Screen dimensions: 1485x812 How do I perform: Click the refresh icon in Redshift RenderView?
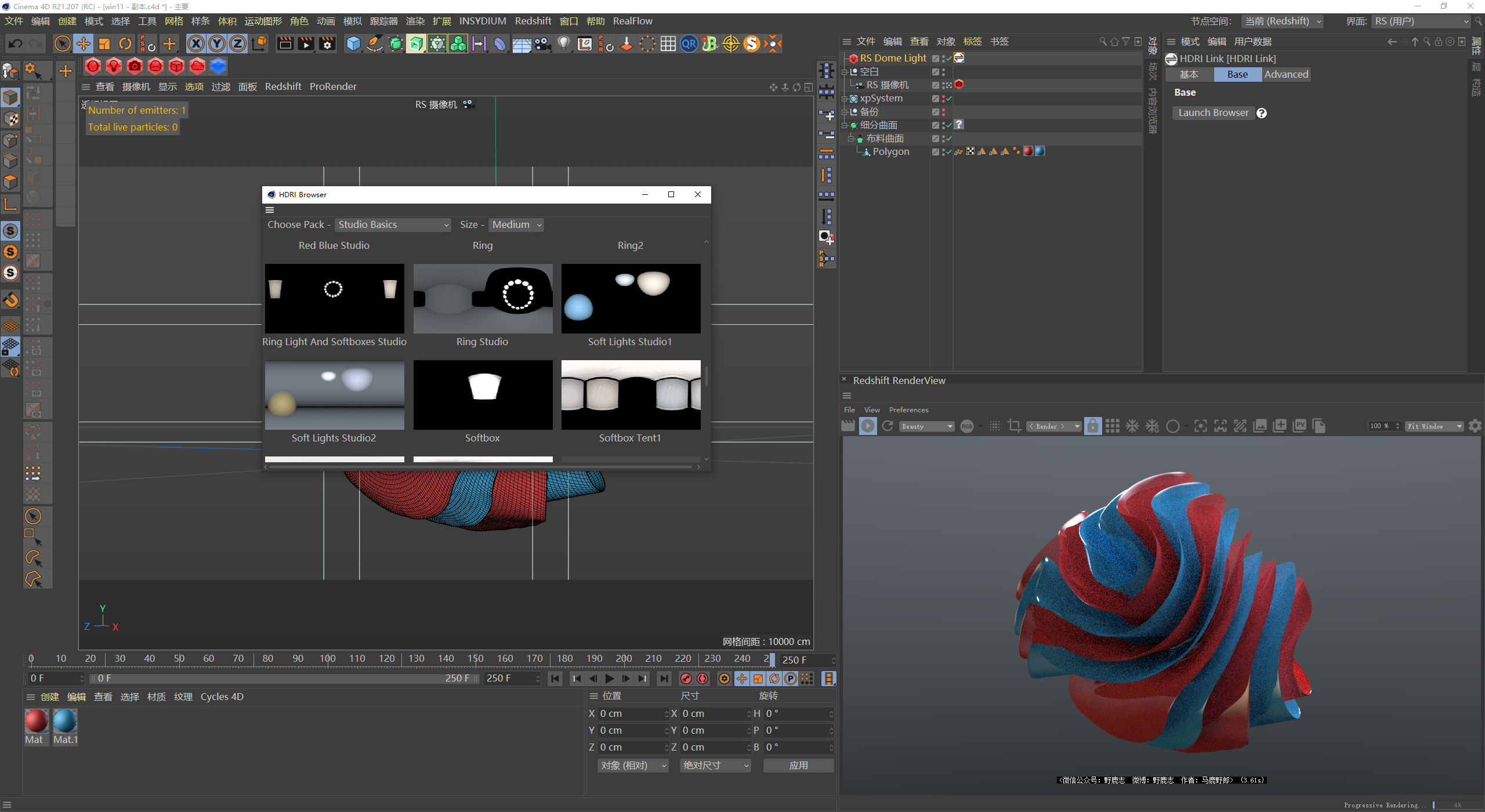coord(888,426)
